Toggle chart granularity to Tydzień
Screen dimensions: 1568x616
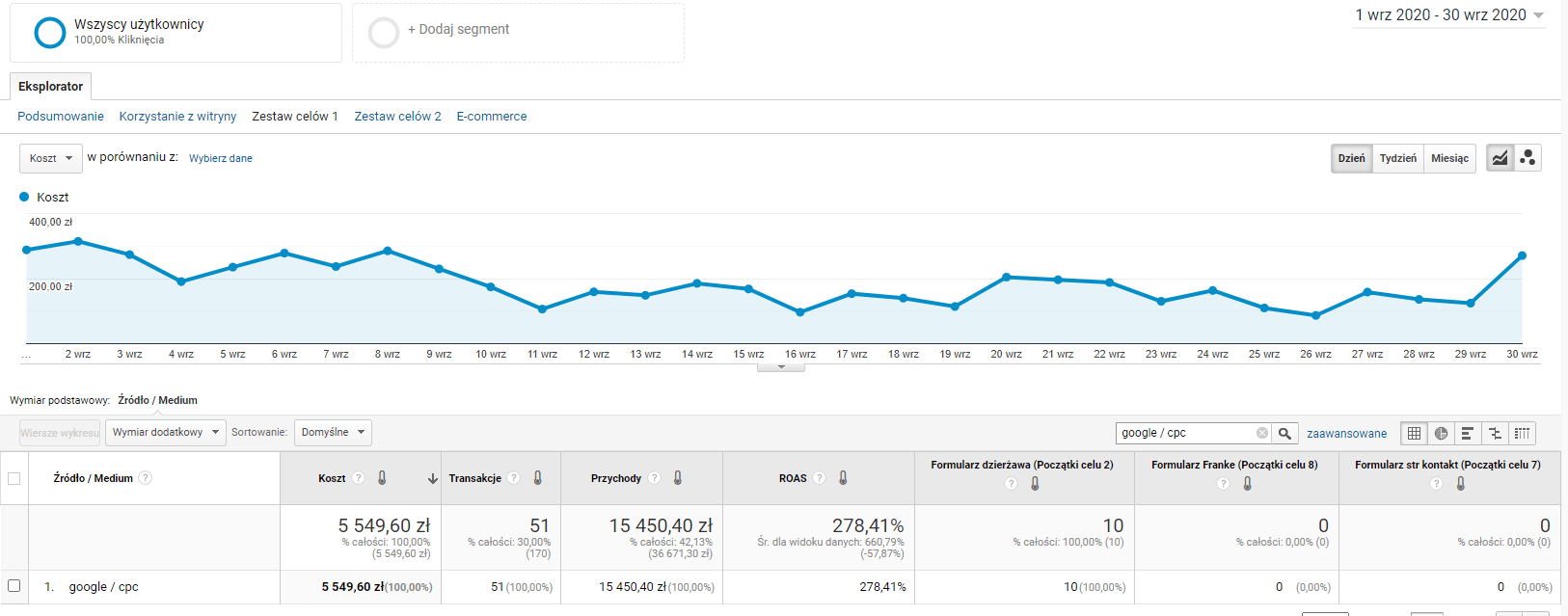1397,158
